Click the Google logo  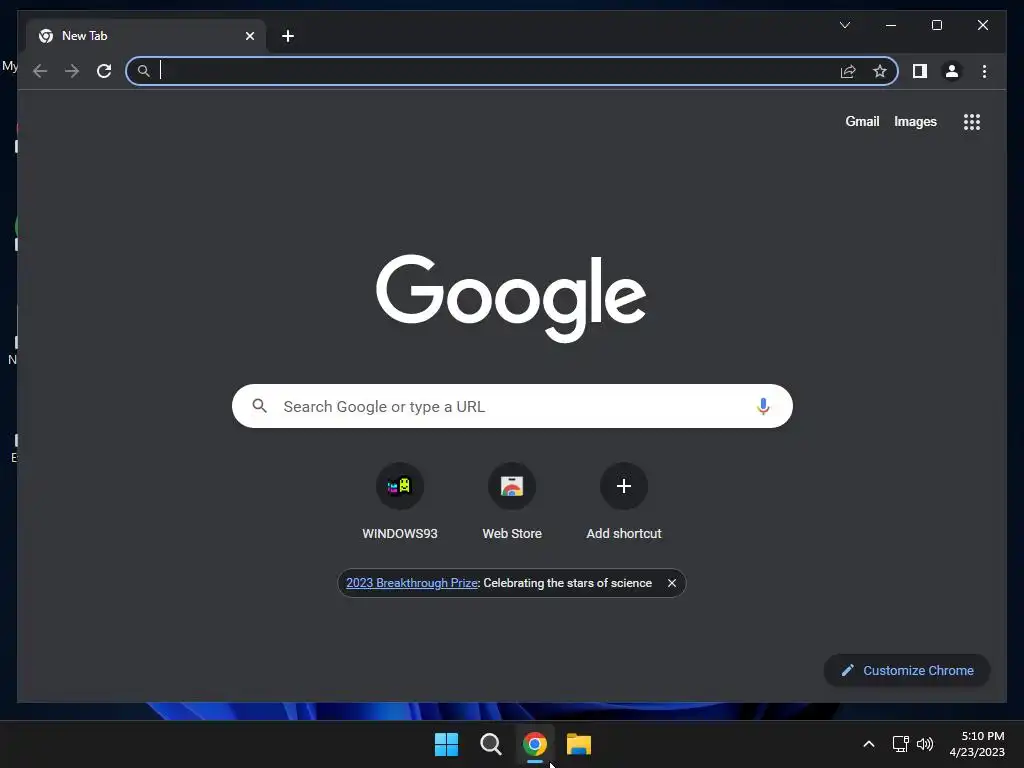click(x=511, y=298)
